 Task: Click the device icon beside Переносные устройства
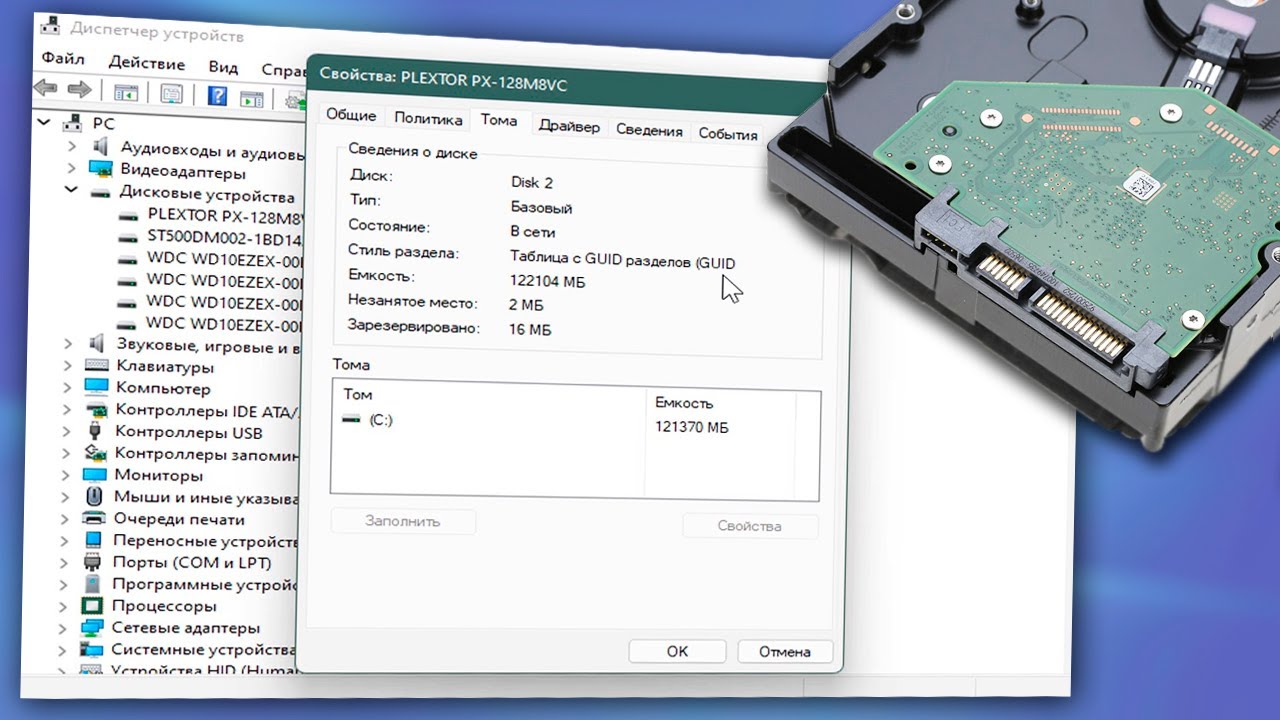pyautogui.click(x=93, y=541)
